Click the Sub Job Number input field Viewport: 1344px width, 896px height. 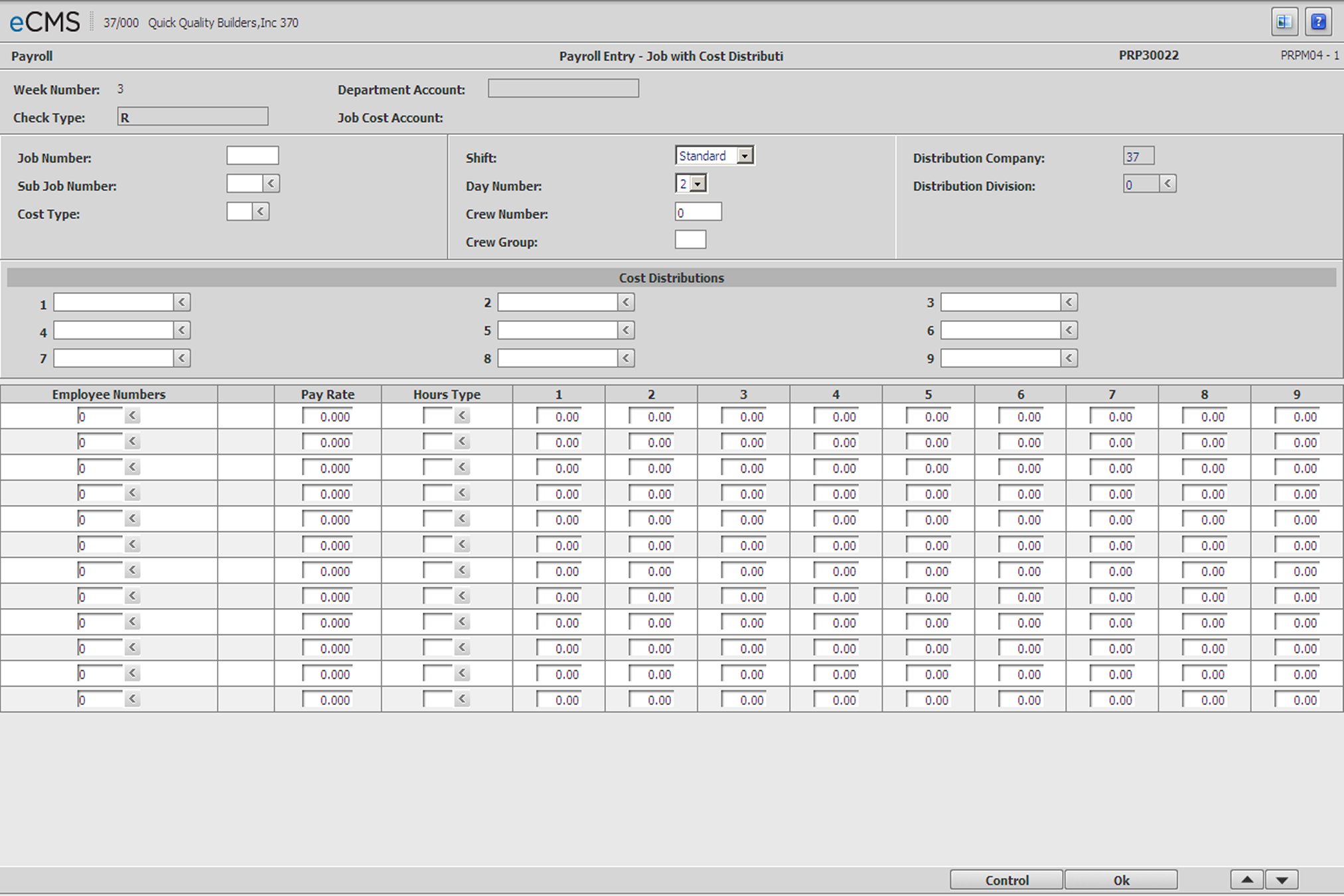click(x=245, y=183)
